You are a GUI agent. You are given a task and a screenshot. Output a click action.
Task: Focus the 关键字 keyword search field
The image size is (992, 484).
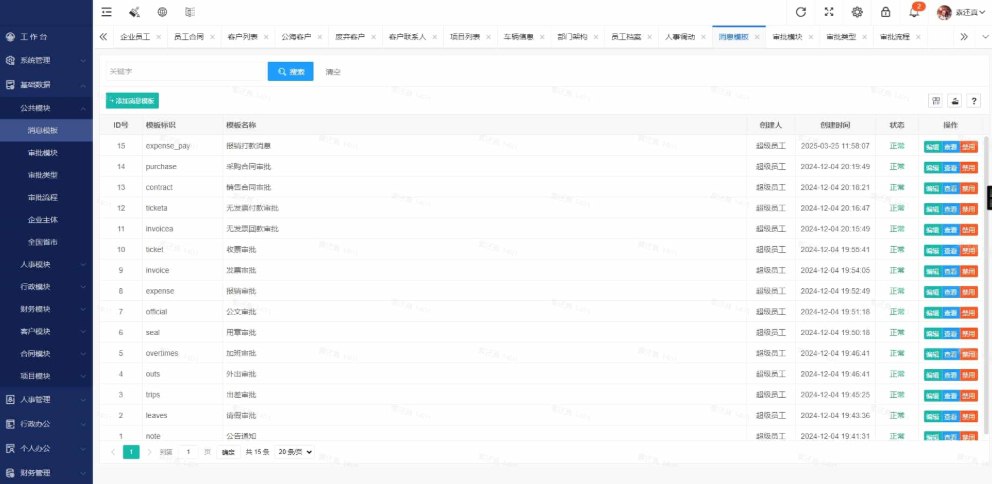point(186,71)
